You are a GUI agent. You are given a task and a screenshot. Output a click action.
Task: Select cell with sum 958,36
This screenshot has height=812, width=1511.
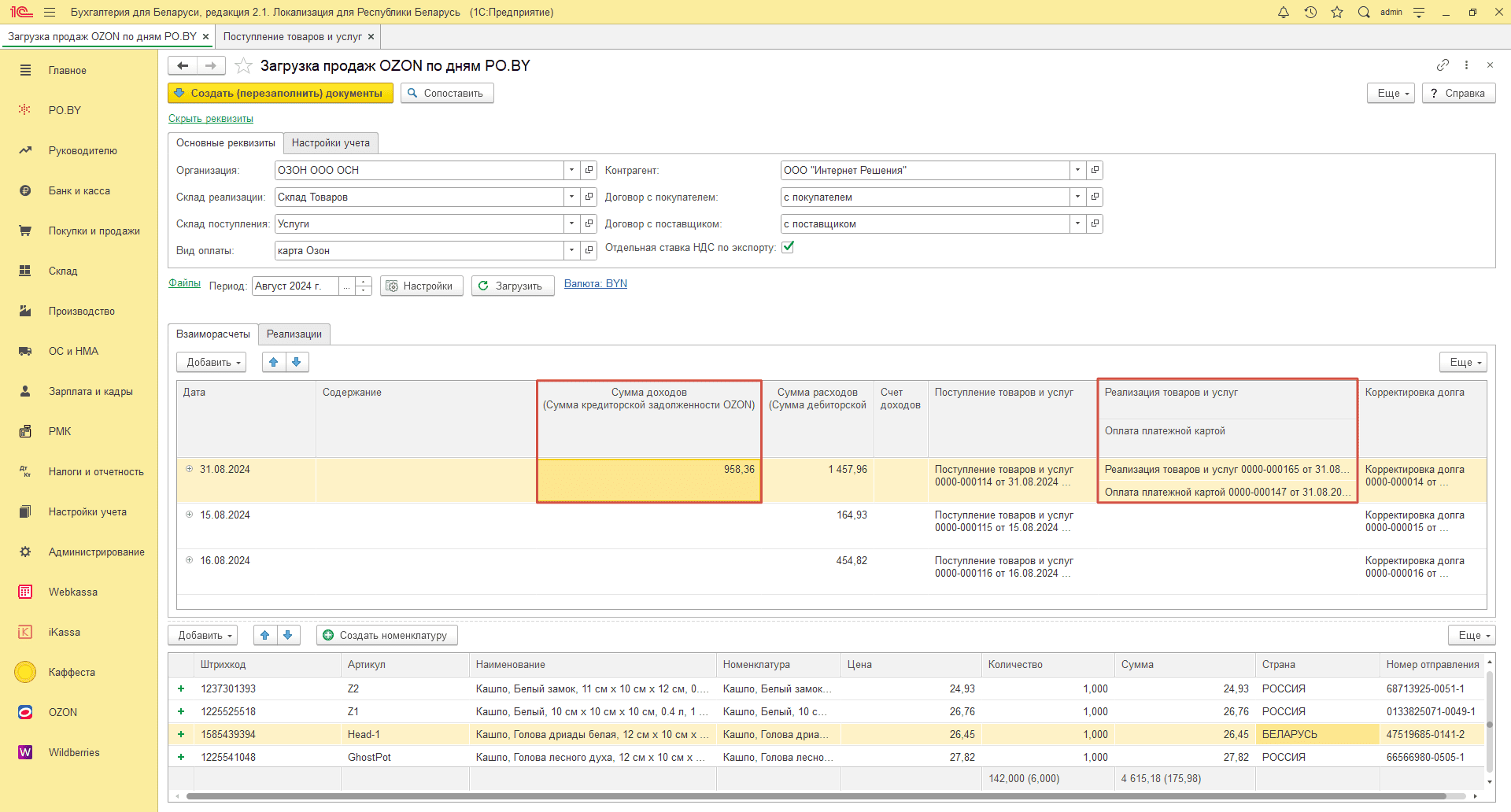click(x=649, y=480)
